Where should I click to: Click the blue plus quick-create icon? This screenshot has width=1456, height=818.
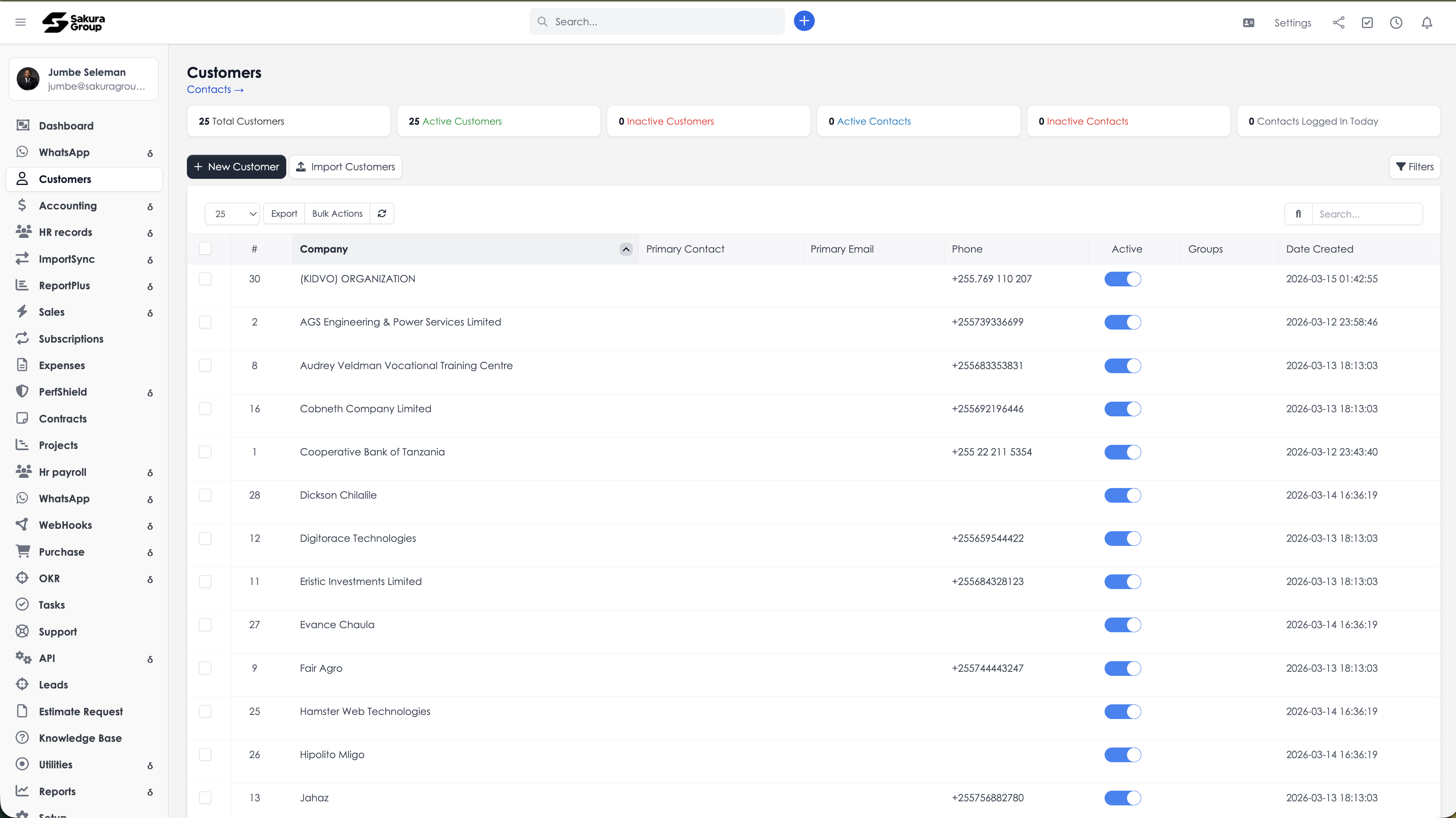804,22
